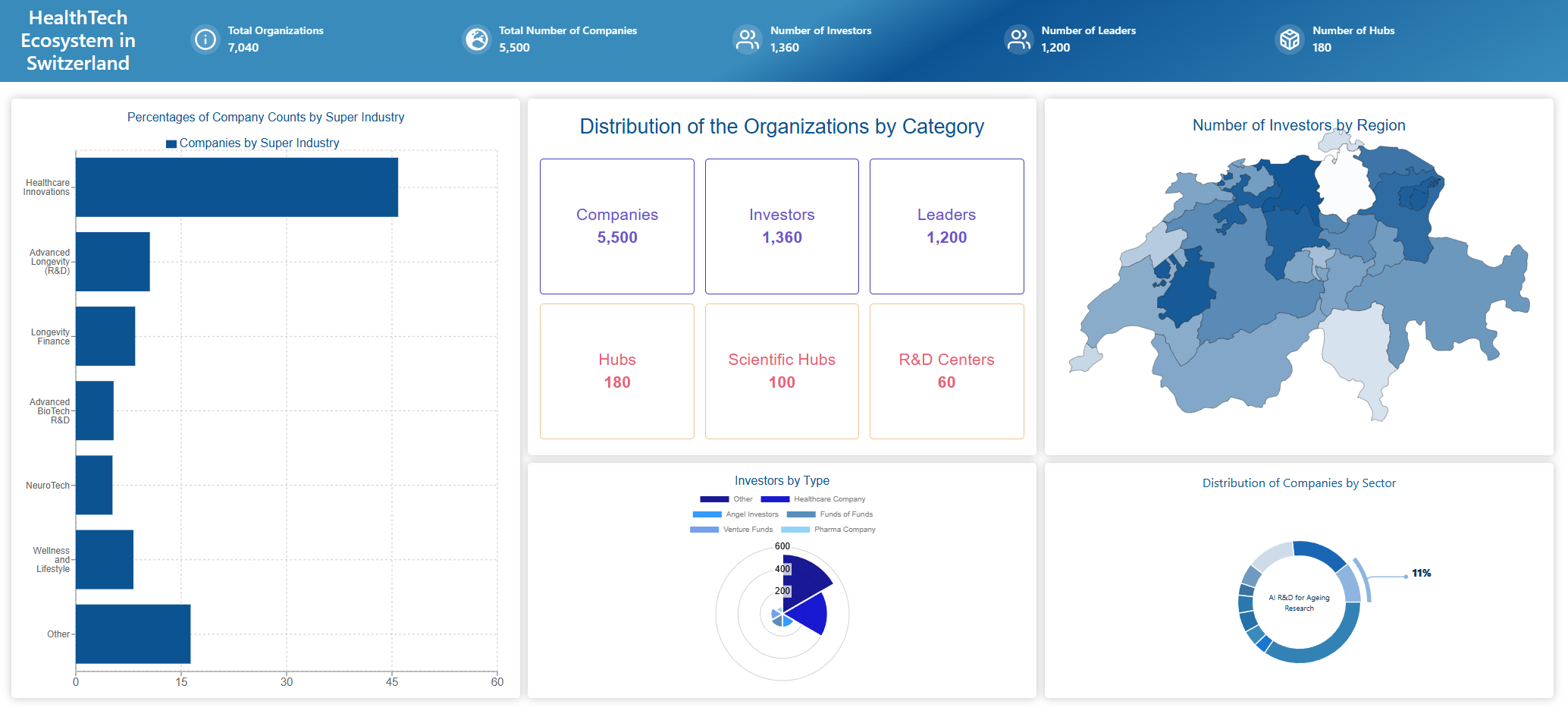Click the Other bar in the industry chart

tap(133, 634)
